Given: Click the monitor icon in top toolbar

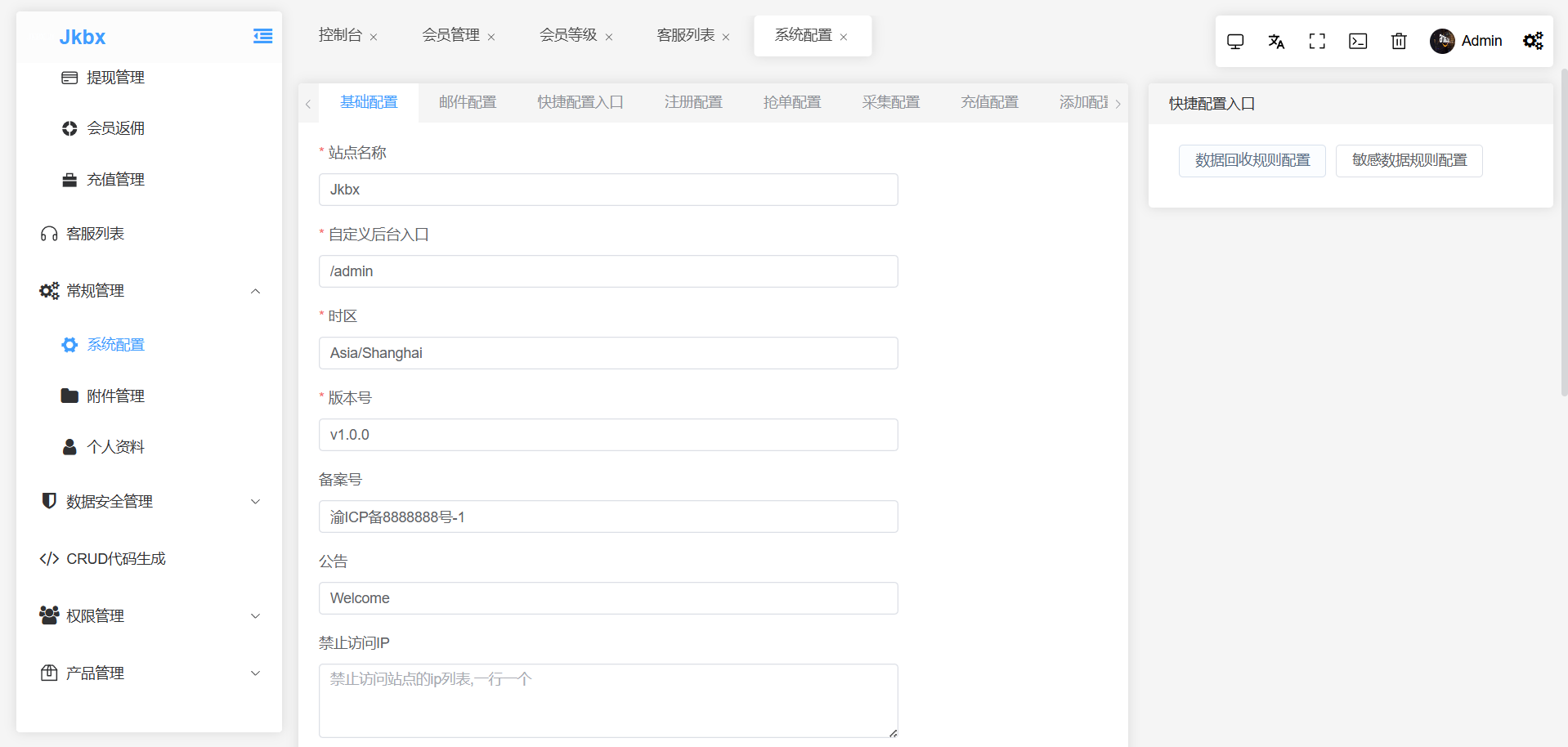Looking at the screenshot, I should (1235, 41).
